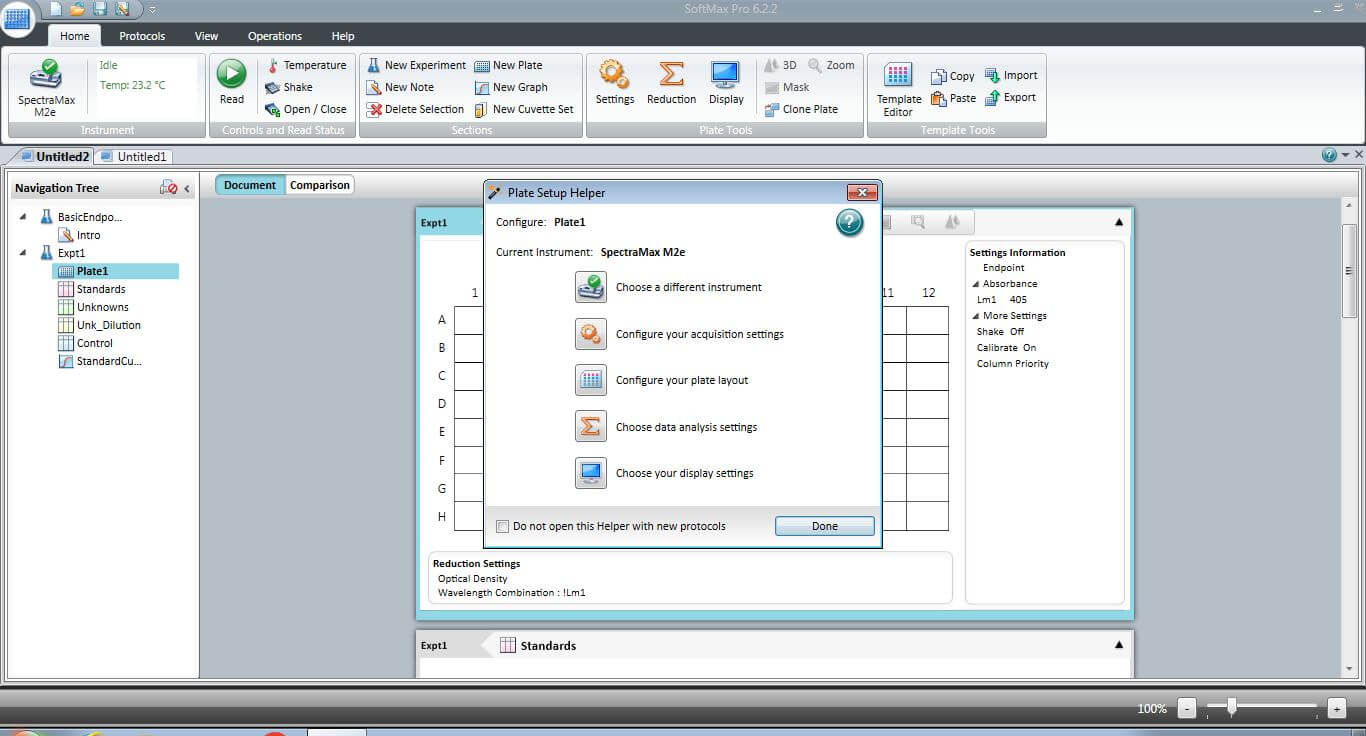Select Unk_Dilution in the Navigation Tree

[x=108, y=325]
